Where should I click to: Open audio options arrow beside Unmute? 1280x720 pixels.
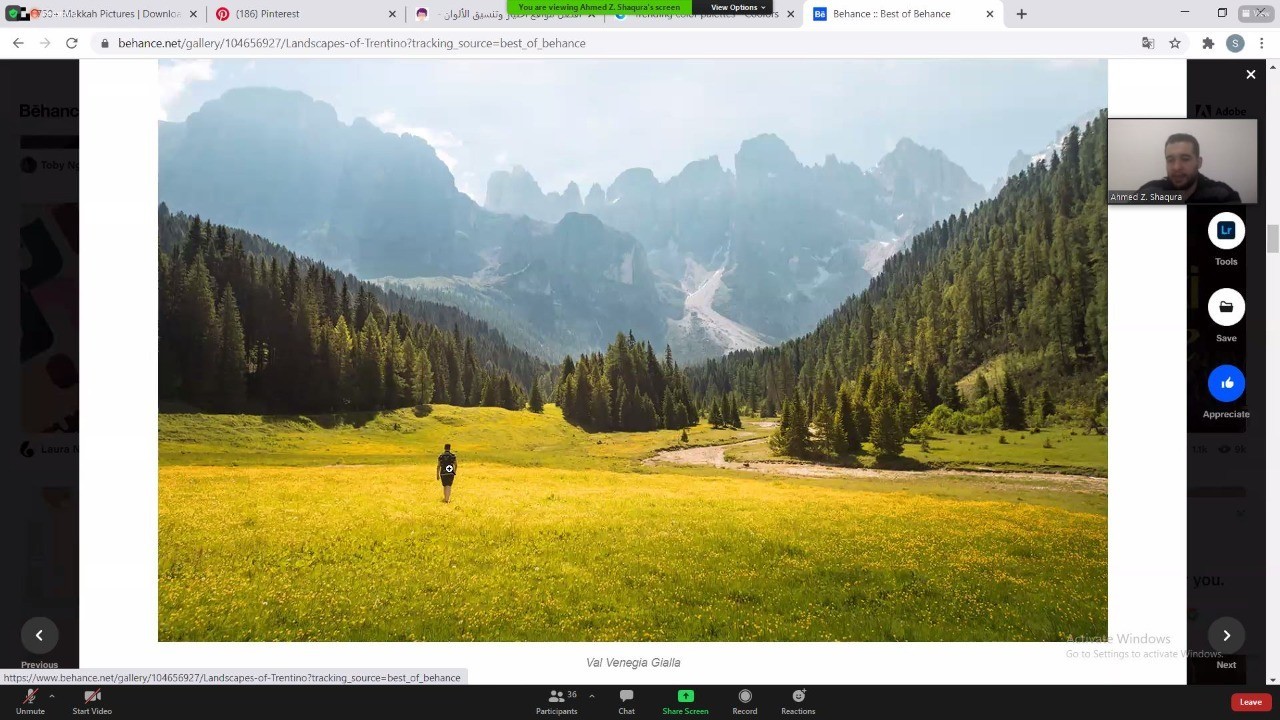coord(51,696)
